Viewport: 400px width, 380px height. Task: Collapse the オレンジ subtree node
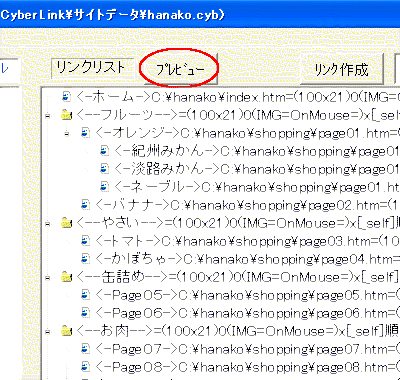[x=67, y=134]
